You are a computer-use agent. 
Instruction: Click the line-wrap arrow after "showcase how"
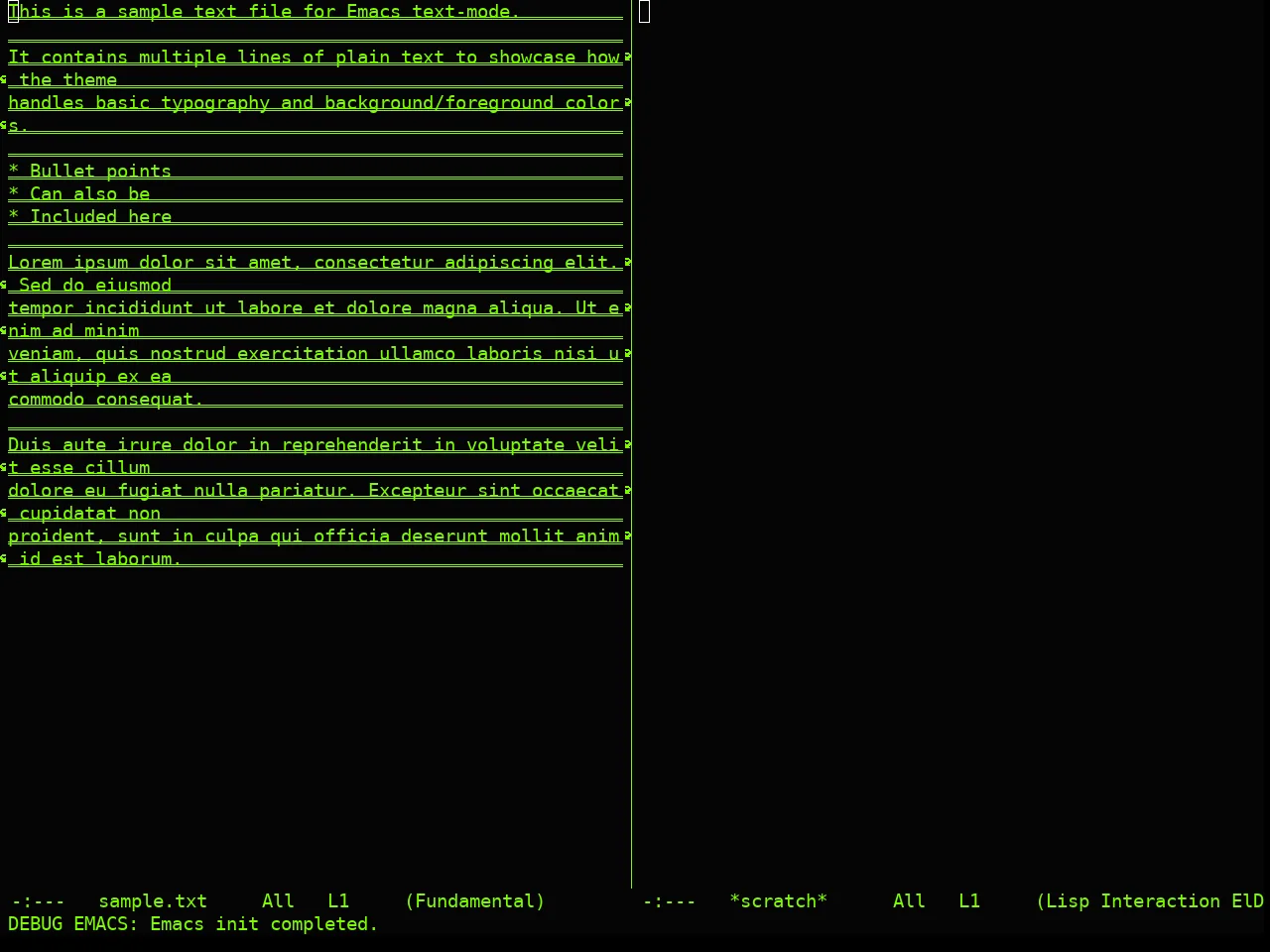pyautogui.click(x=627, y=57)
